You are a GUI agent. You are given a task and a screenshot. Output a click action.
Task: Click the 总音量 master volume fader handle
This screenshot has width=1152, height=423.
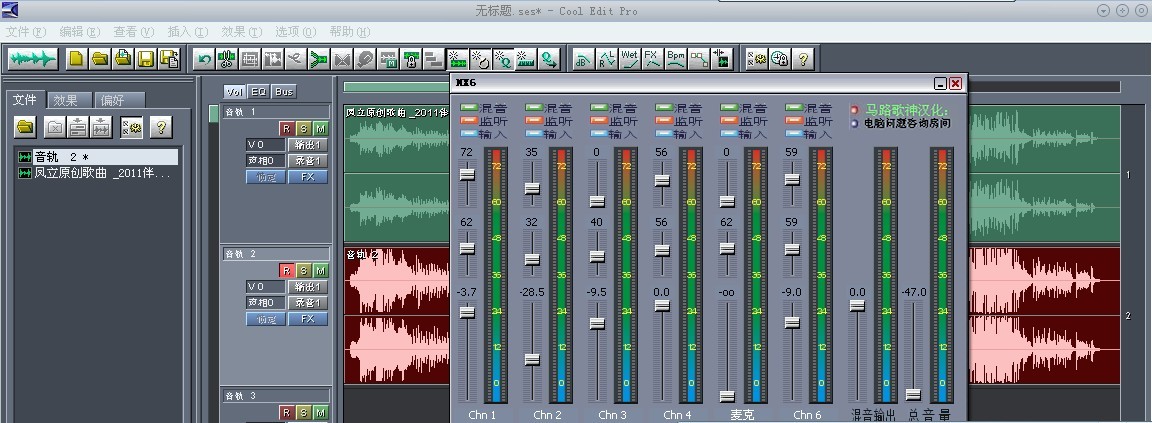pos(913,394)
